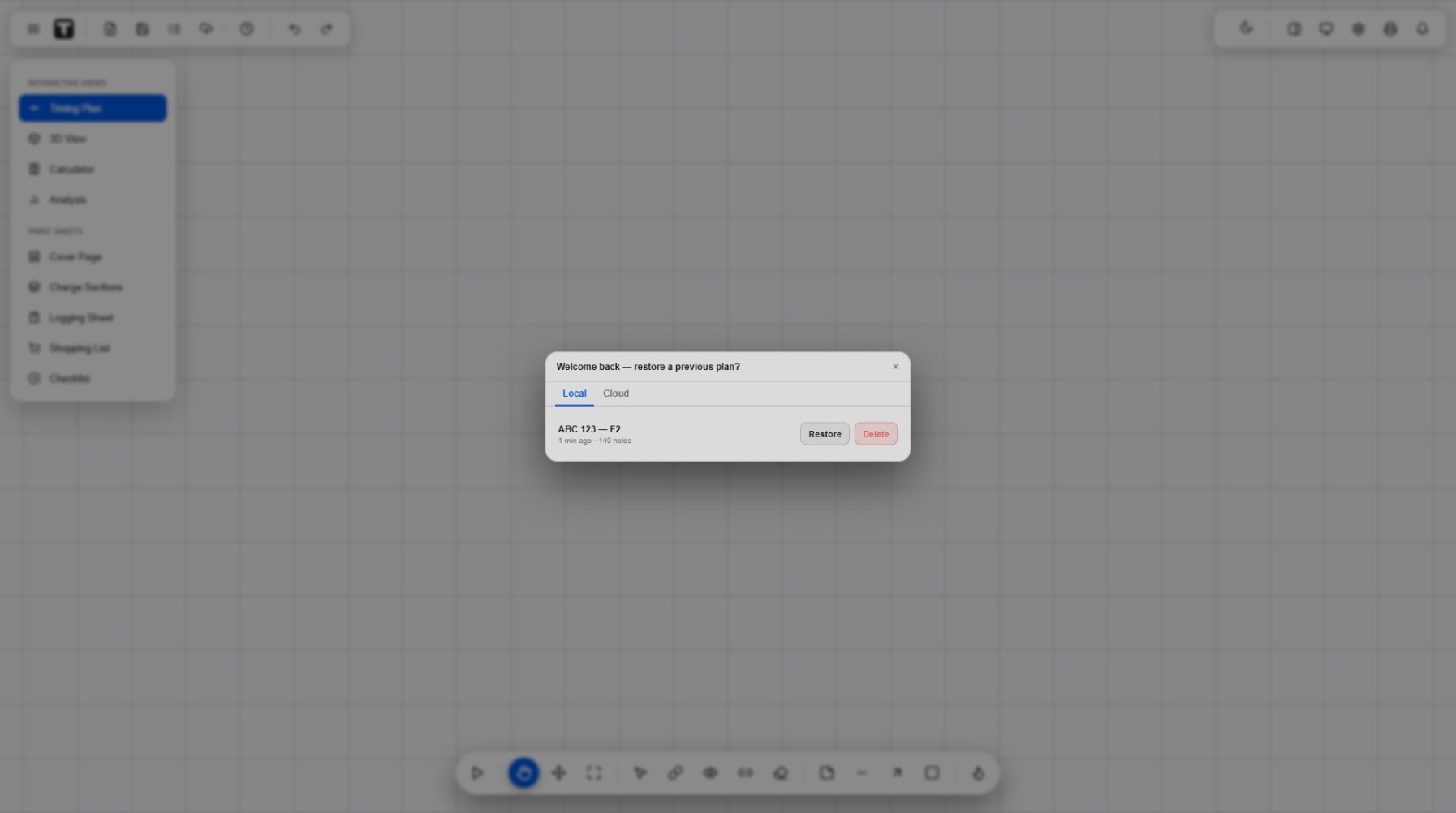Click the page note icon in the bottom toolbar

[x=827, y=773]
